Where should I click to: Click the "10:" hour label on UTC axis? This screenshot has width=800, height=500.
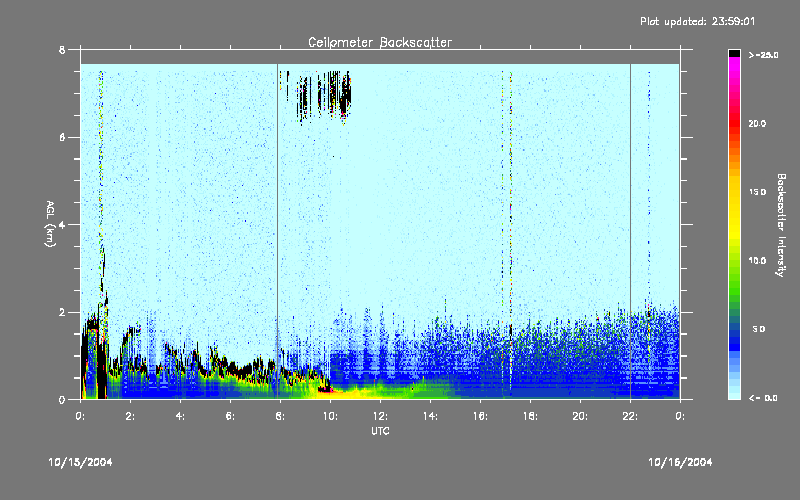pos(330,416)
